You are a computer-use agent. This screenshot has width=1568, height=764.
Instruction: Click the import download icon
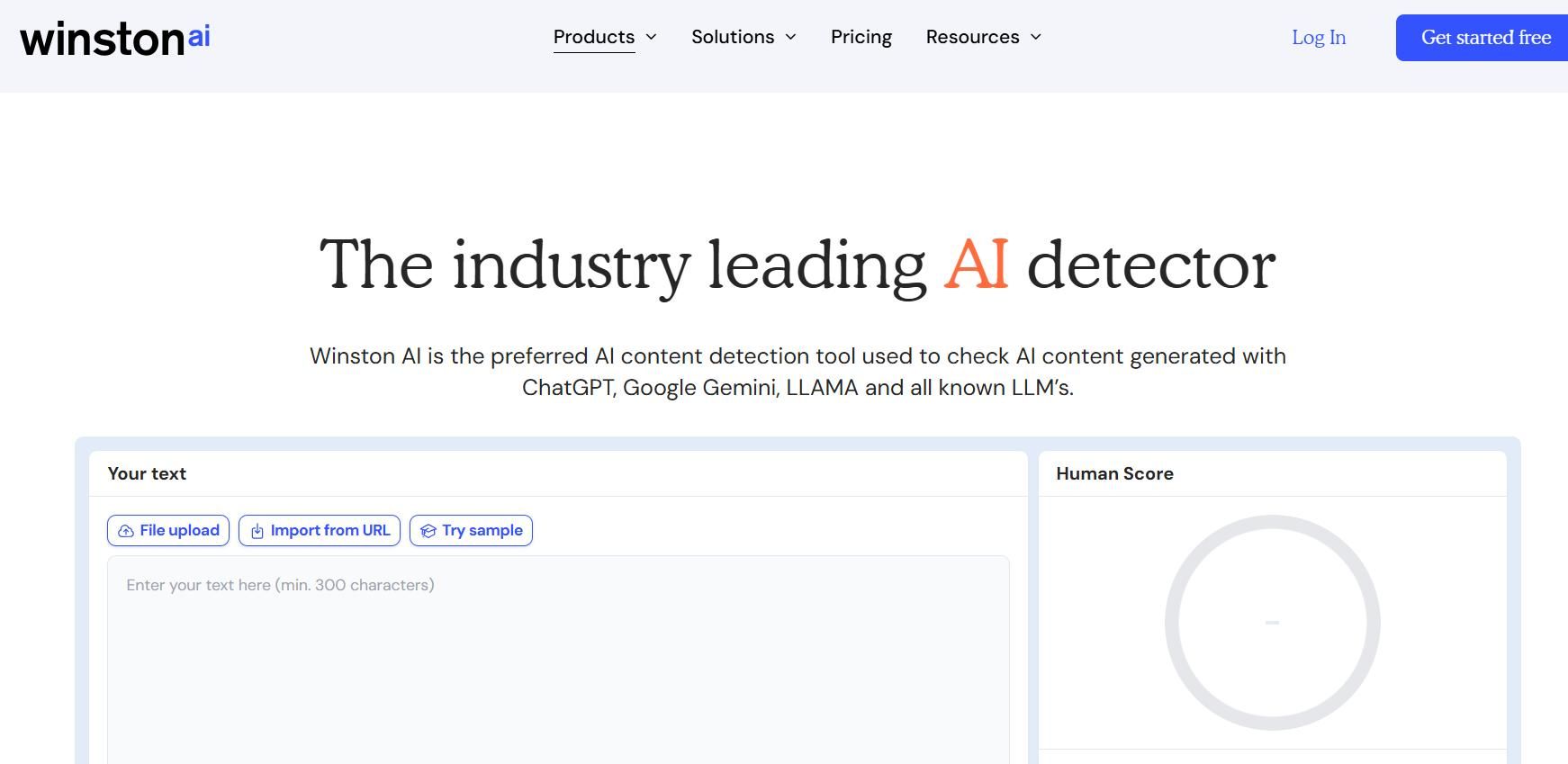(257, 531)
